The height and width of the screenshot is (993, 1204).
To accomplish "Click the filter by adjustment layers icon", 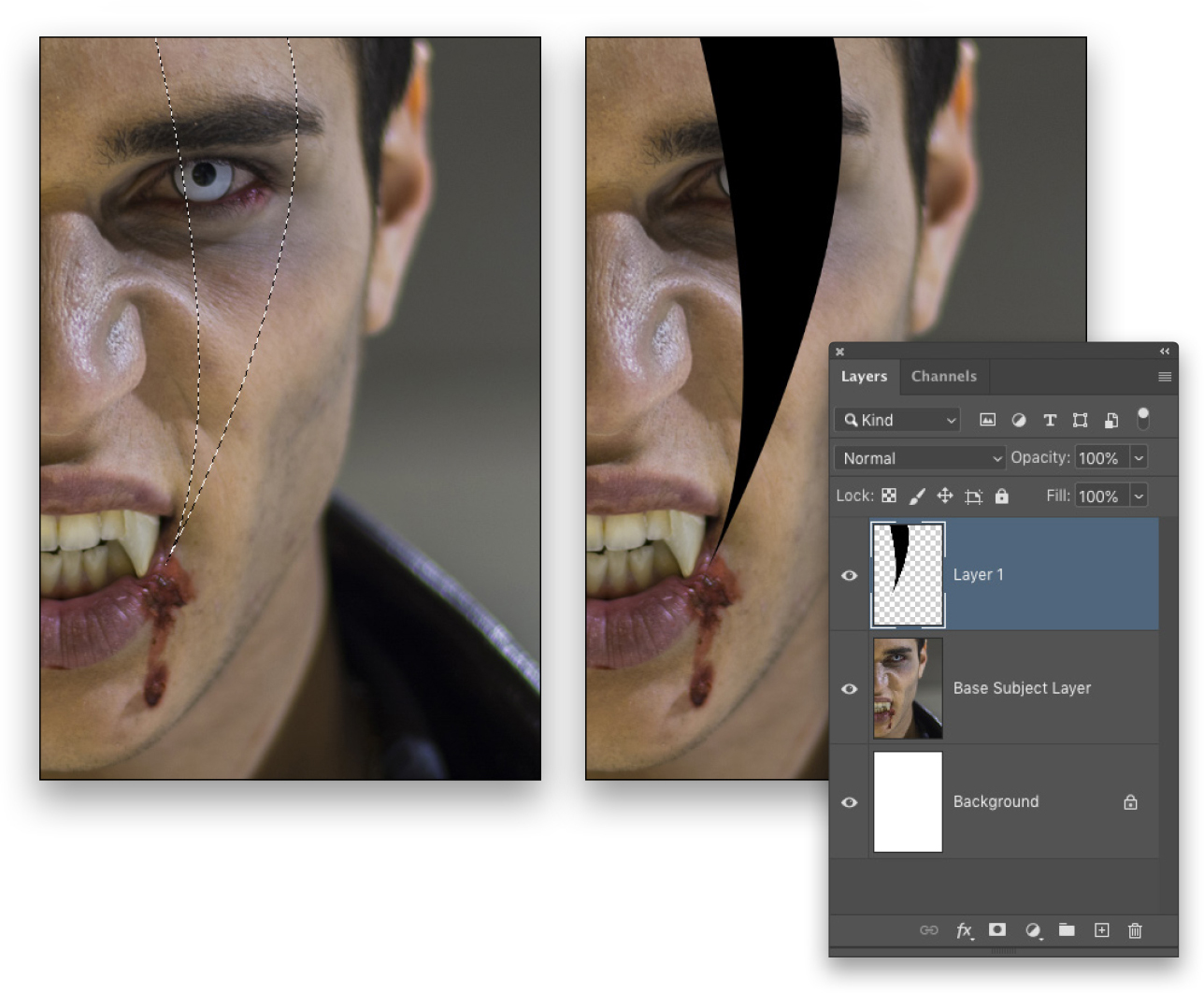I will point(1018,420).
